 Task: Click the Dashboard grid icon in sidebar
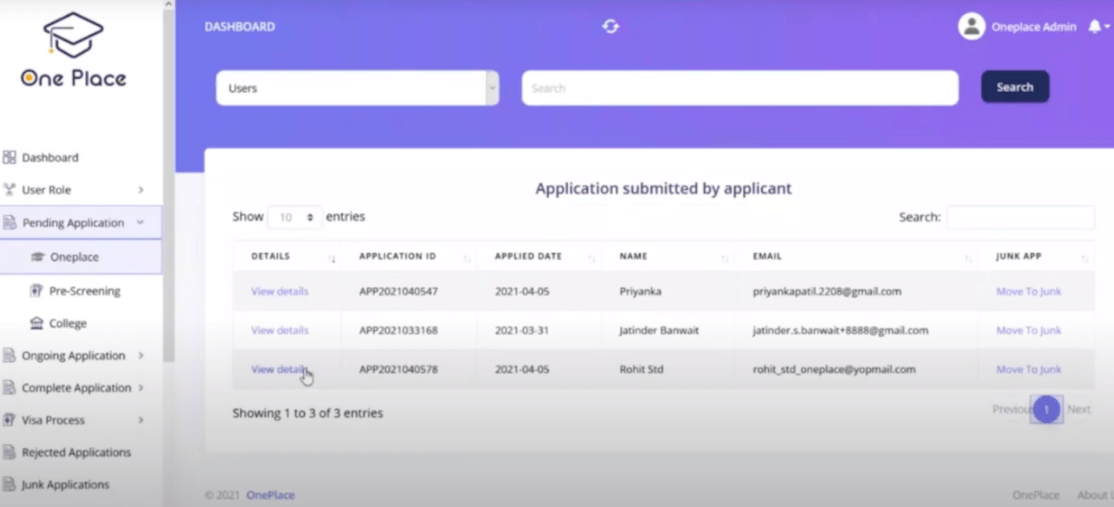[x=10, y=158]
